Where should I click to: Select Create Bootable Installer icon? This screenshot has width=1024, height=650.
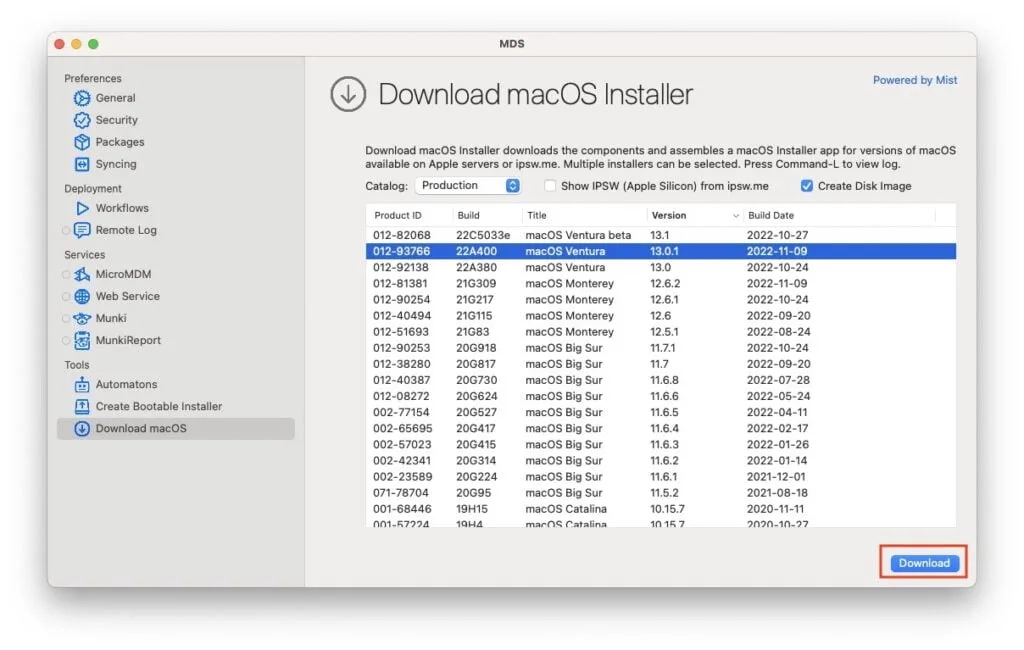point(82,406)
